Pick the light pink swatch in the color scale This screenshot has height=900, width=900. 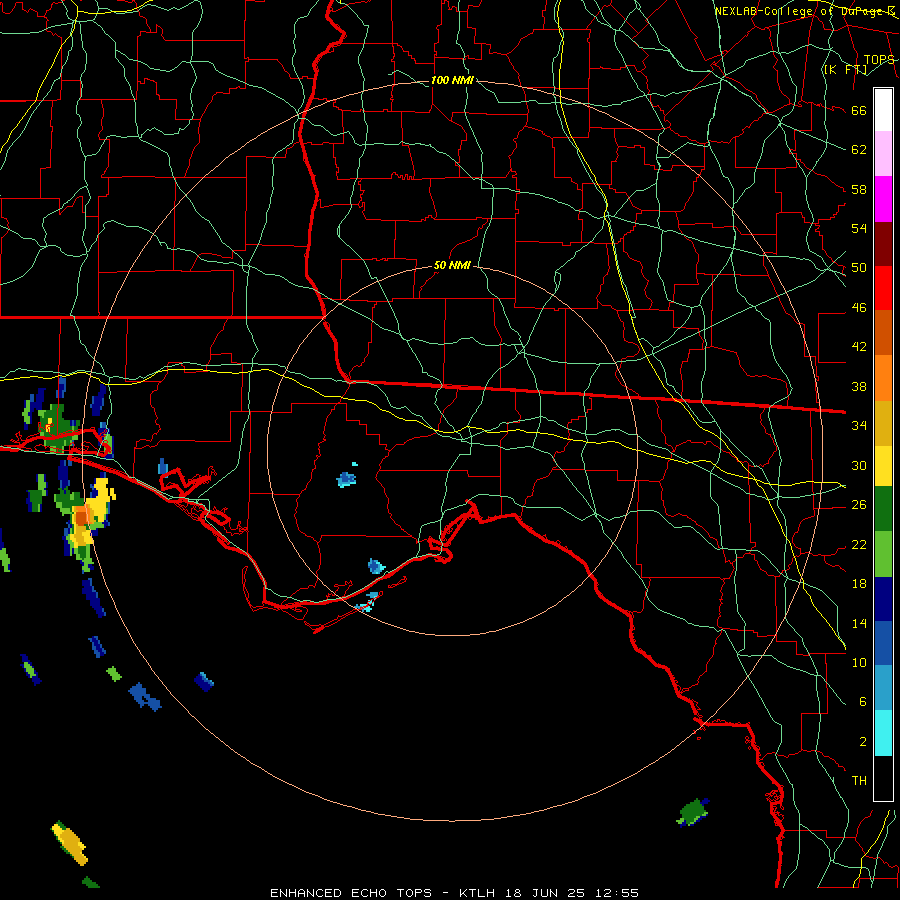pos(883,154)
